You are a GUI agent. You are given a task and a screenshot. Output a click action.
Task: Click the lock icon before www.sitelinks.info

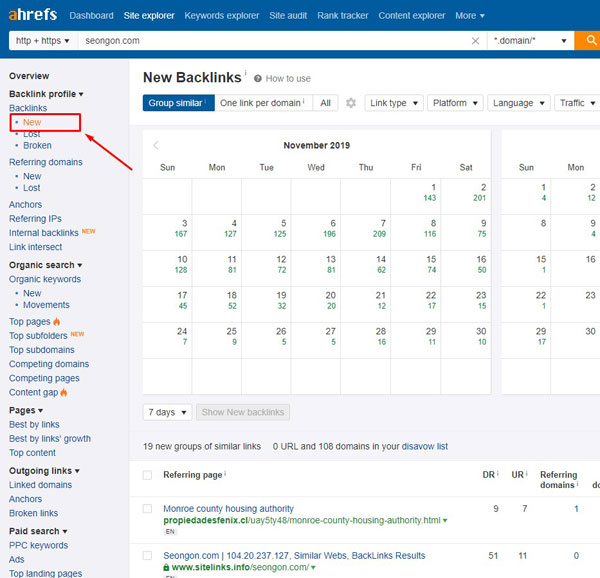166,567
